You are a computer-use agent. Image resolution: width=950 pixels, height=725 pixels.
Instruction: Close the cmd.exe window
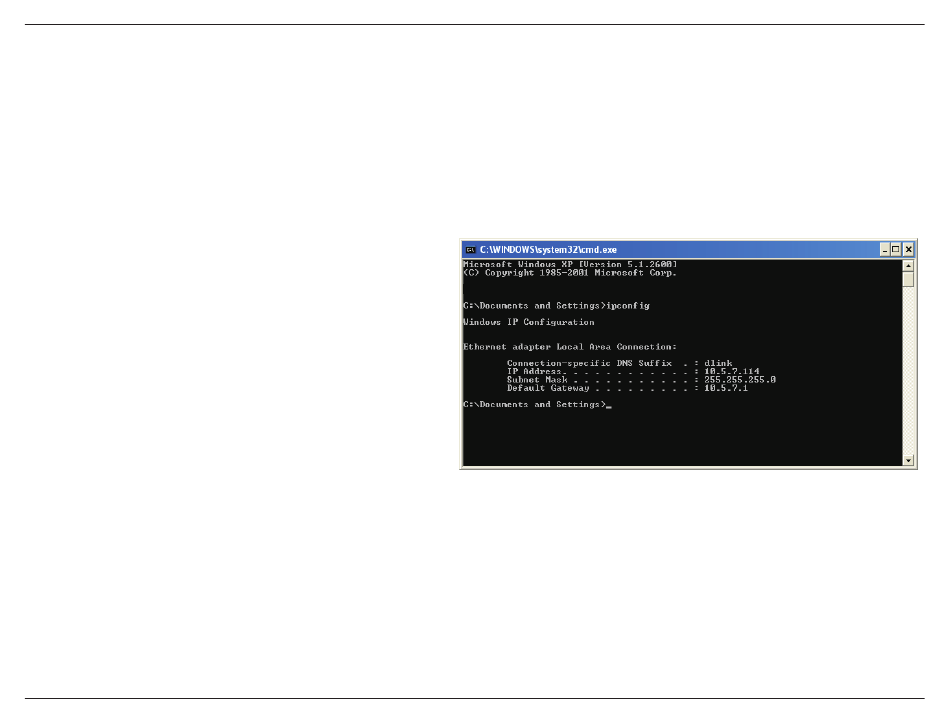908,250
